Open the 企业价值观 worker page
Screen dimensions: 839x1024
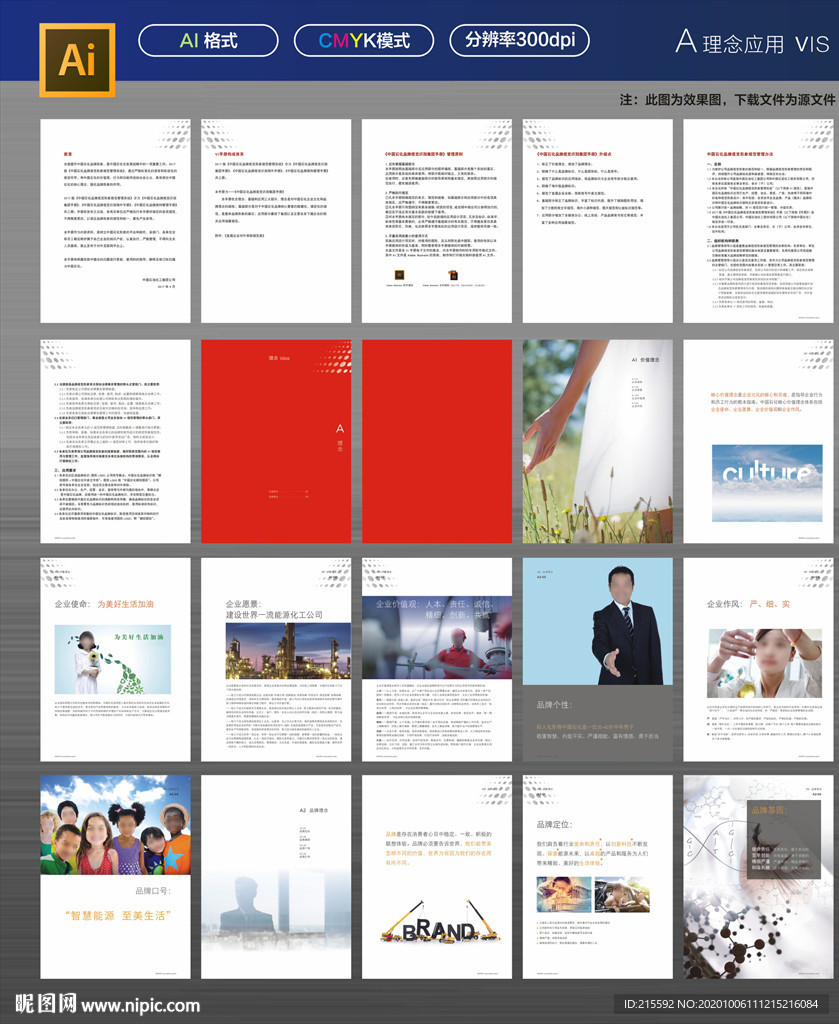(437, 660)
